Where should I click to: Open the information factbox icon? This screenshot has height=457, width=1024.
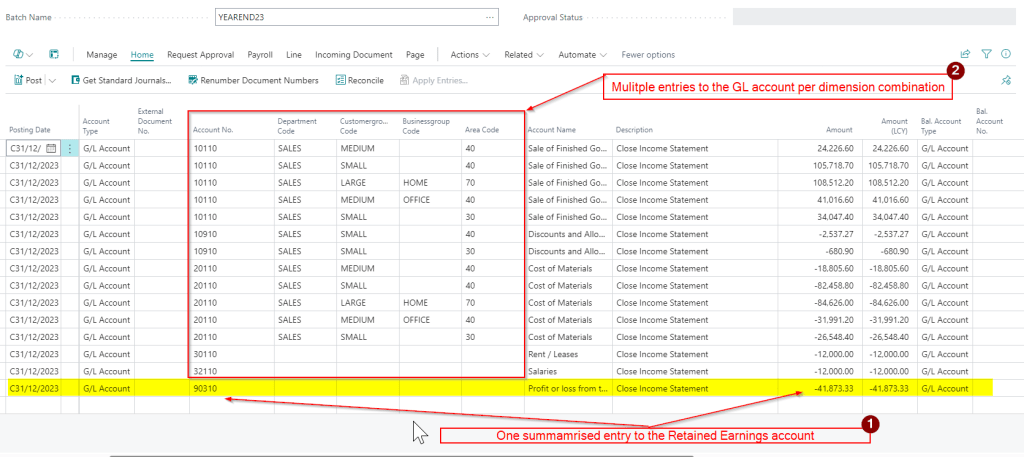(1007, 54)
